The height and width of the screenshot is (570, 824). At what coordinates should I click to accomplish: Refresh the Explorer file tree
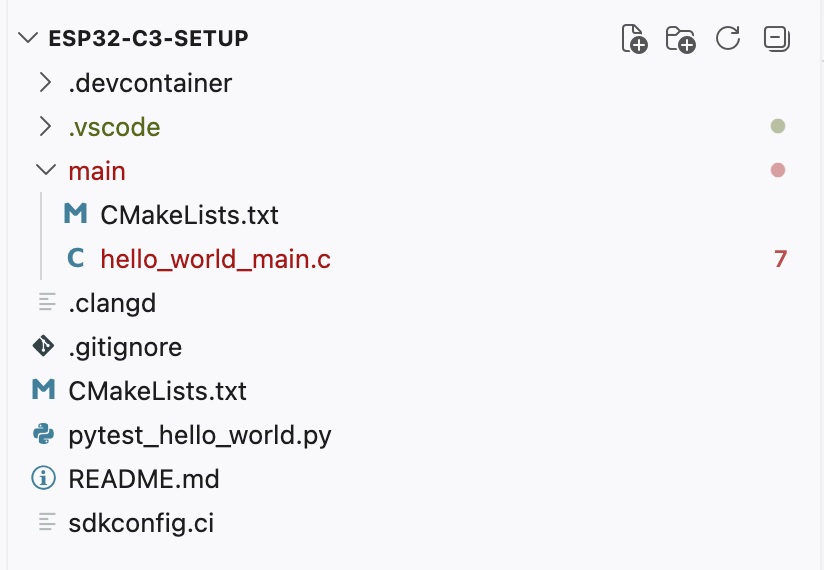pos(728,39)
